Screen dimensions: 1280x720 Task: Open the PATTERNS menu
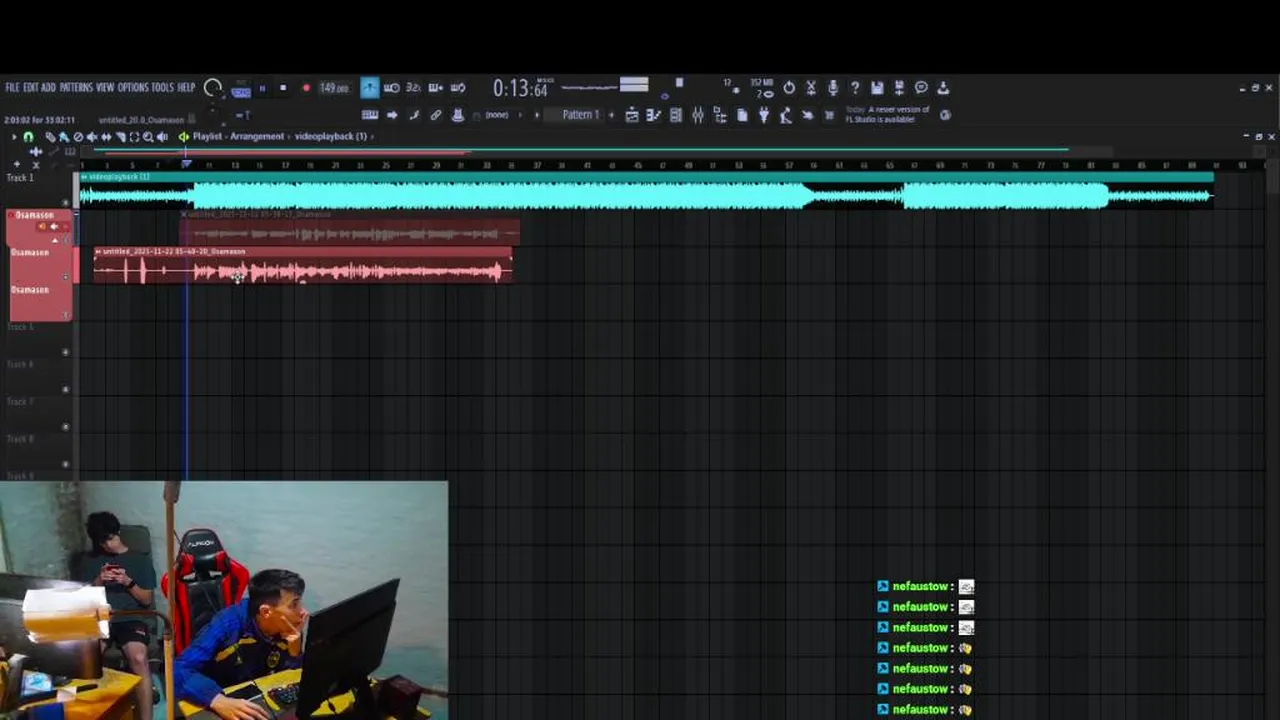coord(76,87)
